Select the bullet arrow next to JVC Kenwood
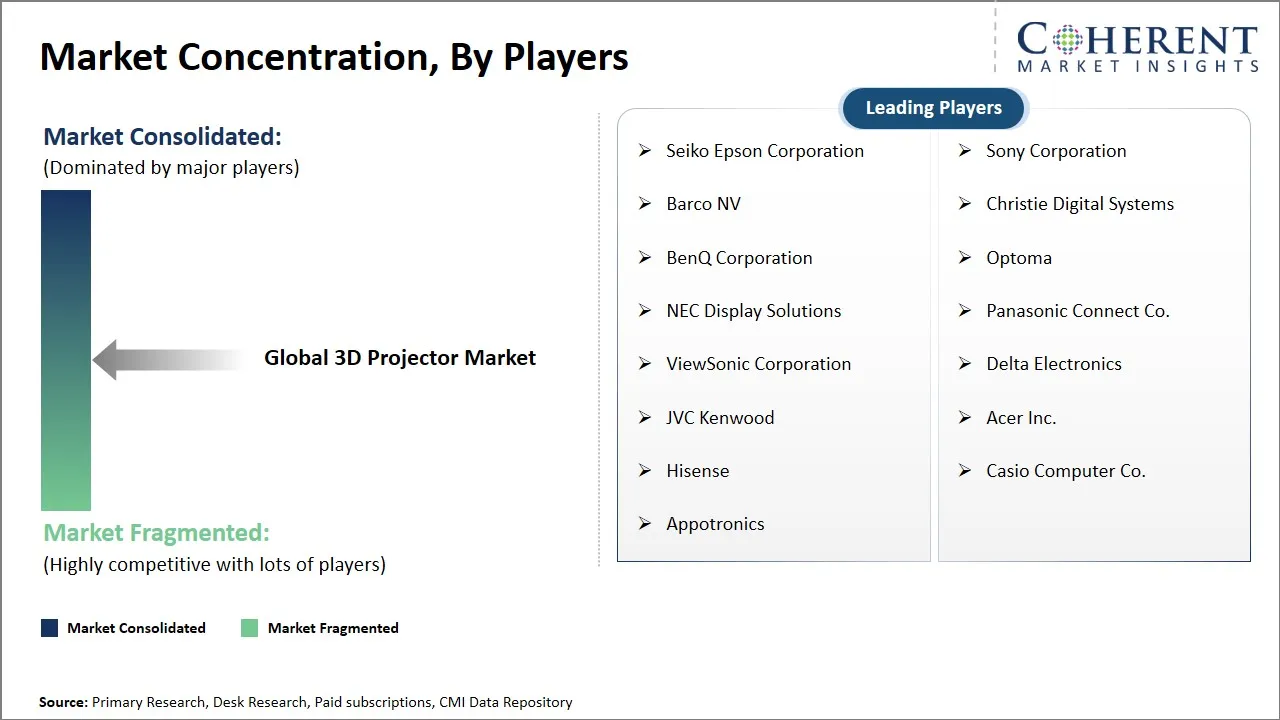The height and width of the screenshot is (720, 1280). point(645,418)
